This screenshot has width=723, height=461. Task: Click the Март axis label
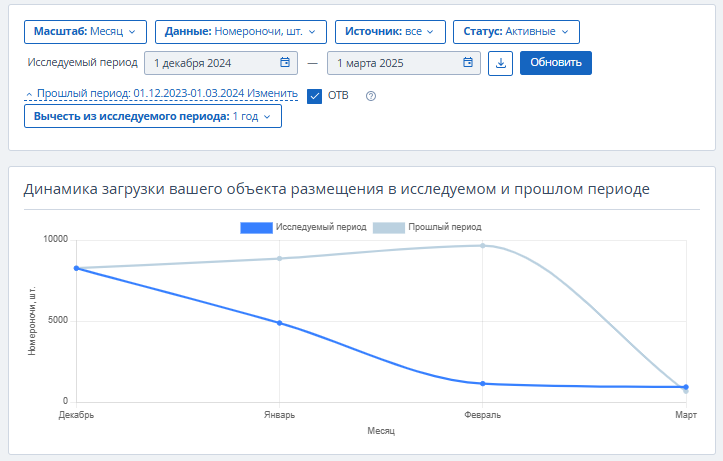686,415
